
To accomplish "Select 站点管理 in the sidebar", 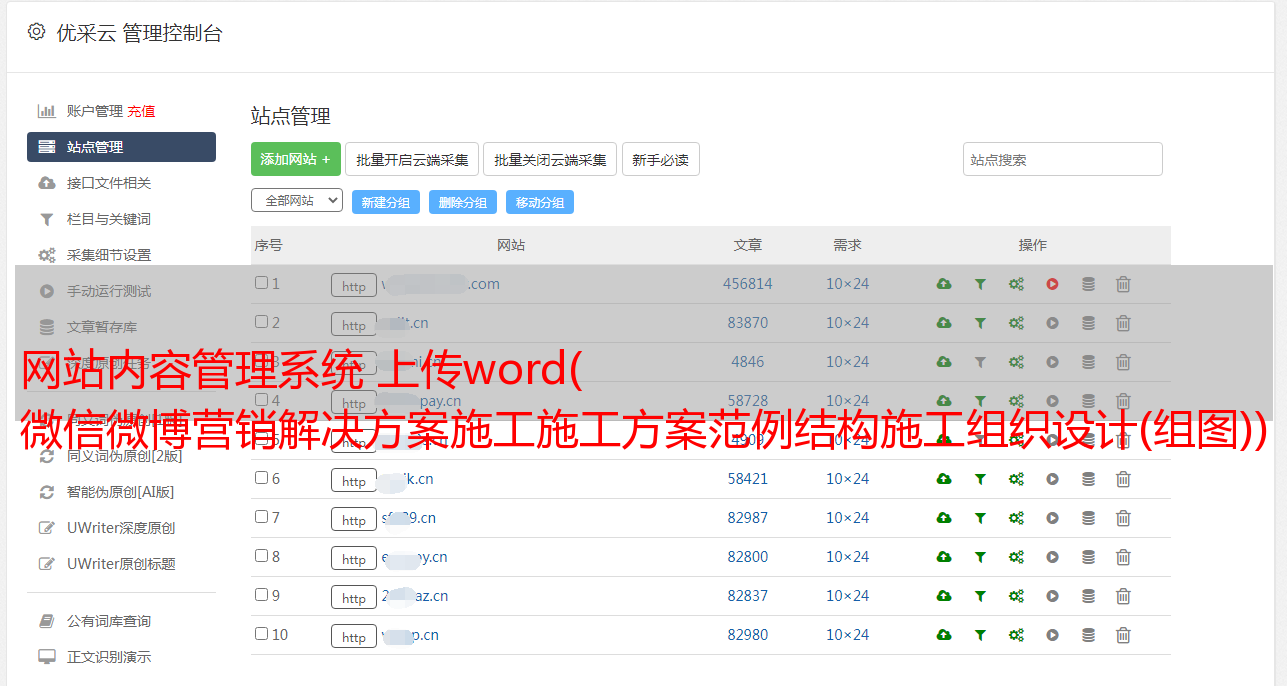I will 121,147.
